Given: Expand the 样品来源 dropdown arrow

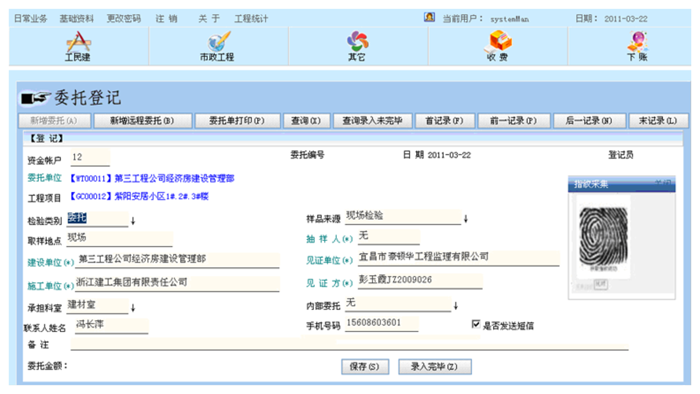Looking at the screenshot, I should (466, 219).
